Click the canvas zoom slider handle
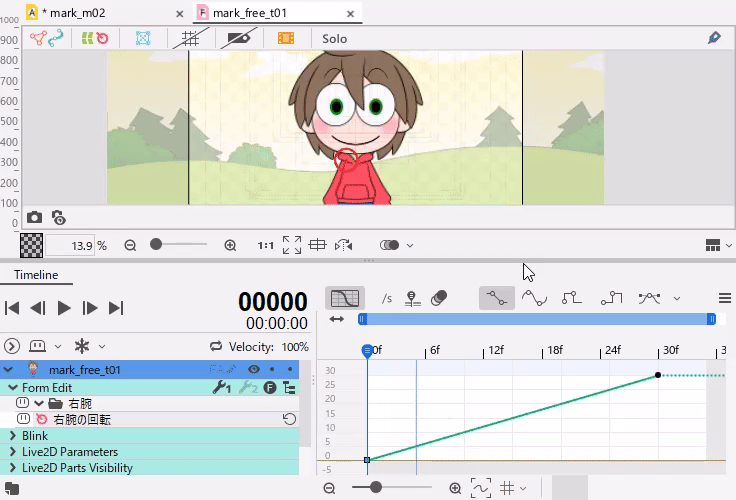This screenshot has width=736, height=500. [156, 245]
